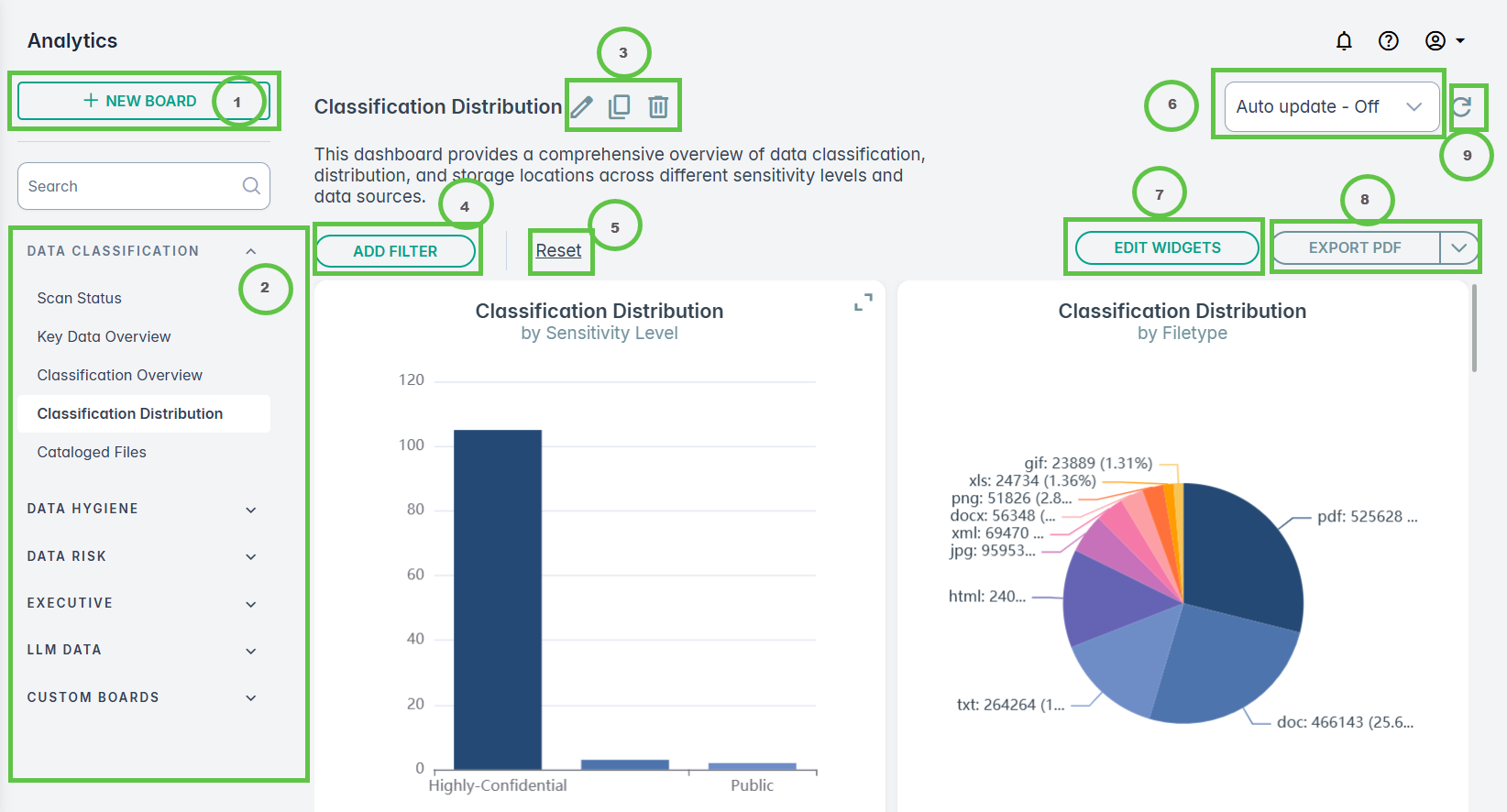Open the Auto update dropdown

pos(1331,107)
